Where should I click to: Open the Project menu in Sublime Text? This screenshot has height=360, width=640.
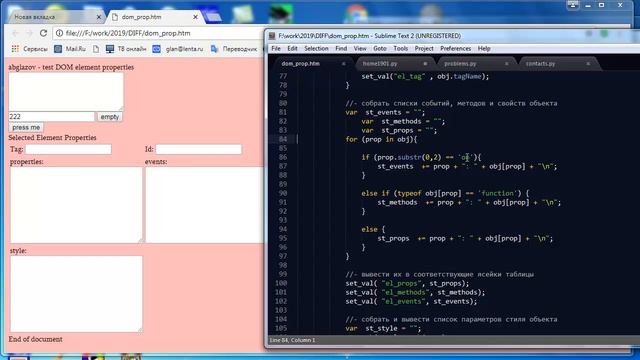pyautogui.click(x=424, y=49)
